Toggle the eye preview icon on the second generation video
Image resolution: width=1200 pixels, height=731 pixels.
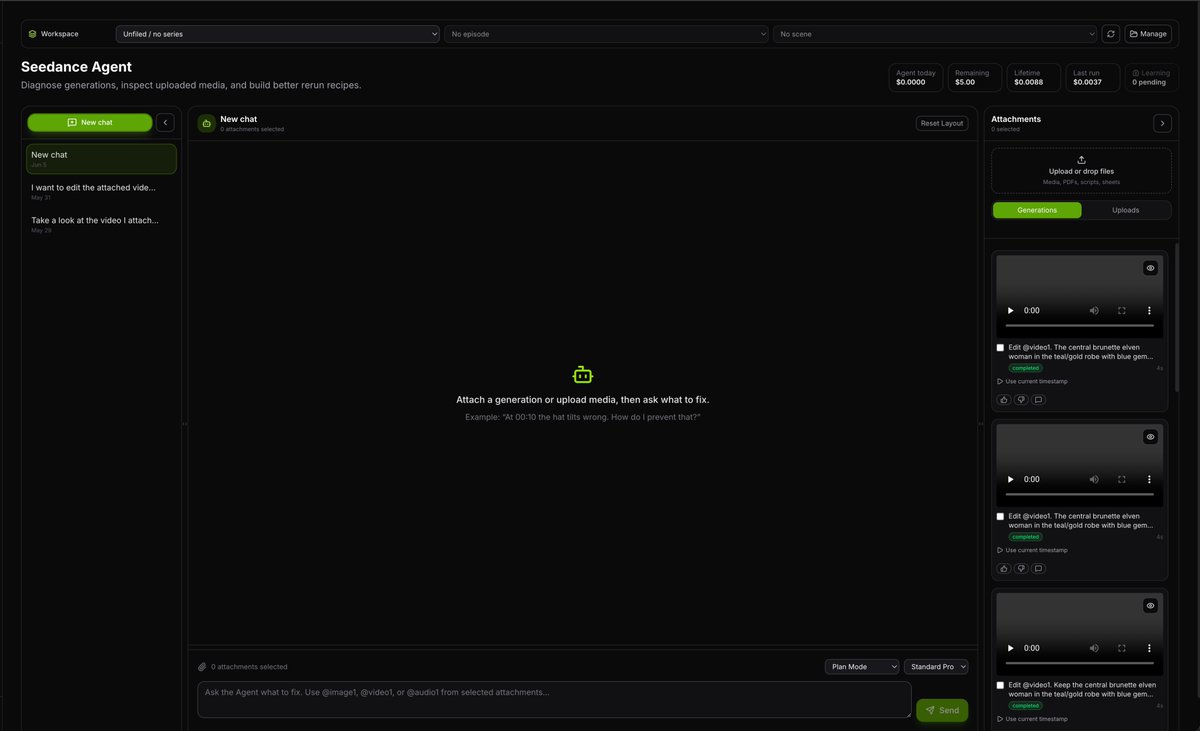[x=1151, y=437]
